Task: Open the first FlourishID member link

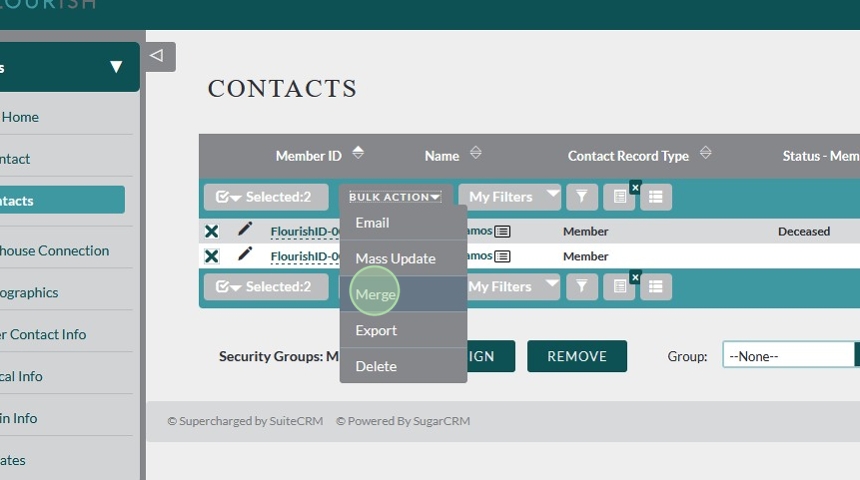Action: click(305, 231)
